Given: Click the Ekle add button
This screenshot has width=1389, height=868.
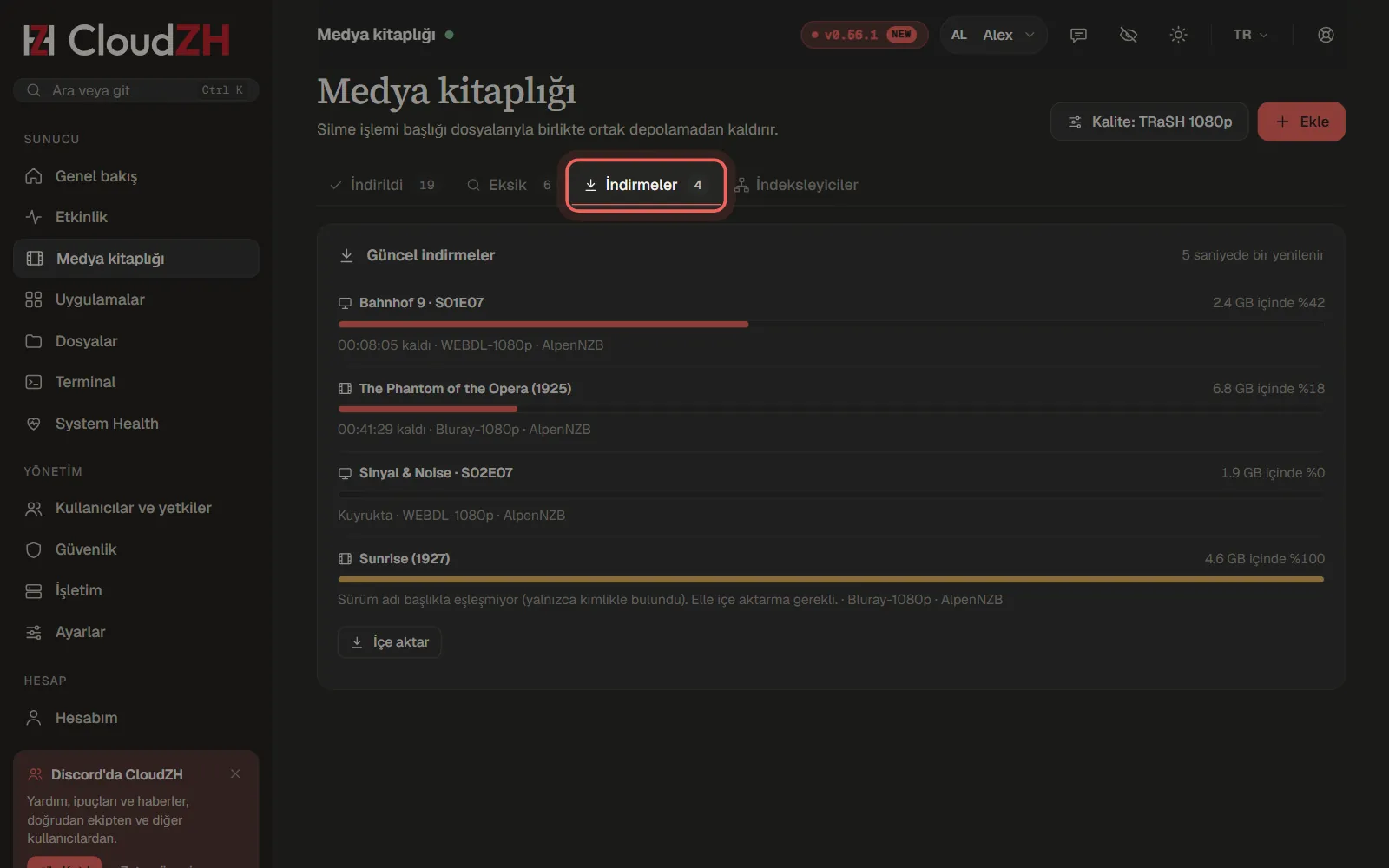Looking at the screenshot, I should pyautogui.click(x=1301, y=122).
